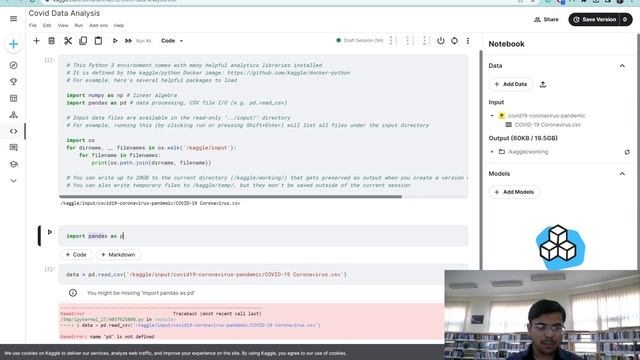The height and width of the screenshot is (360, 640).
Task: Click the missing import pandas hint text
Action: [x=141, y=293]
